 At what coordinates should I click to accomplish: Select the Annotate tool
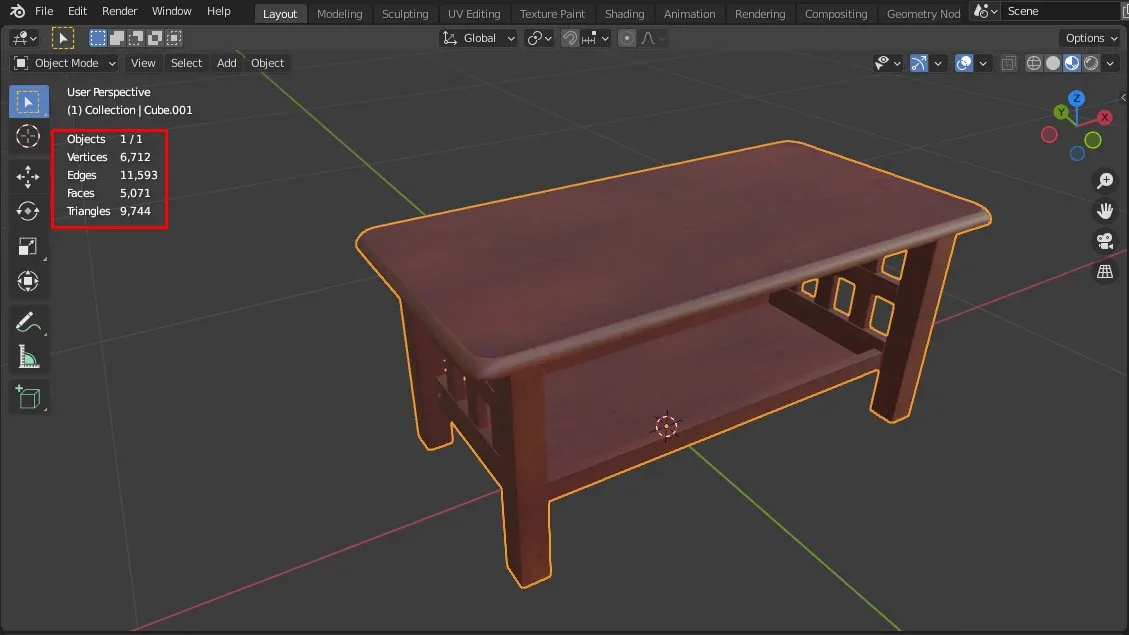28,322
